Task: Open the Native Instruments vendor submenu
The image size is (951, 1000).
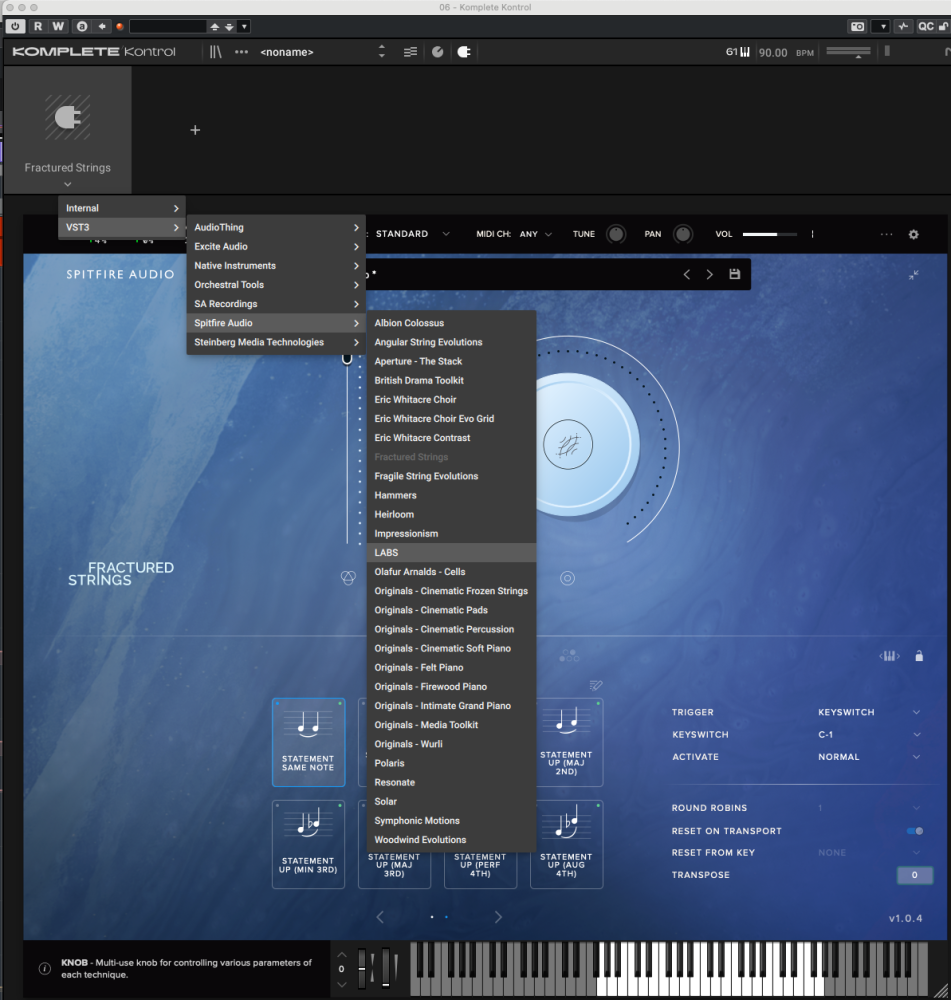Action: 276,265
